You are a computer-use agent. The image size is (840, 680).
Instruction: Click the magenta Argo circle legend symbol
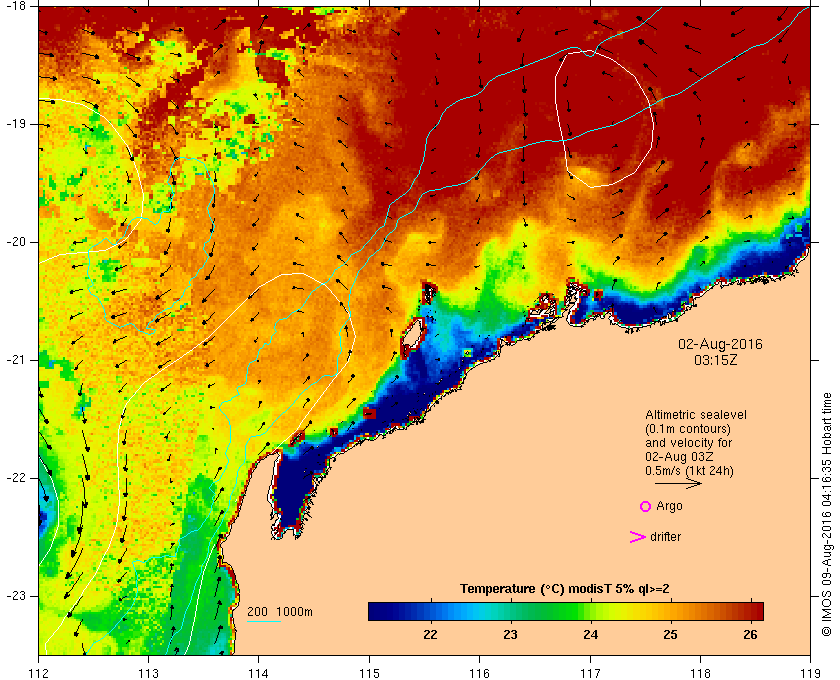[646, 506]
